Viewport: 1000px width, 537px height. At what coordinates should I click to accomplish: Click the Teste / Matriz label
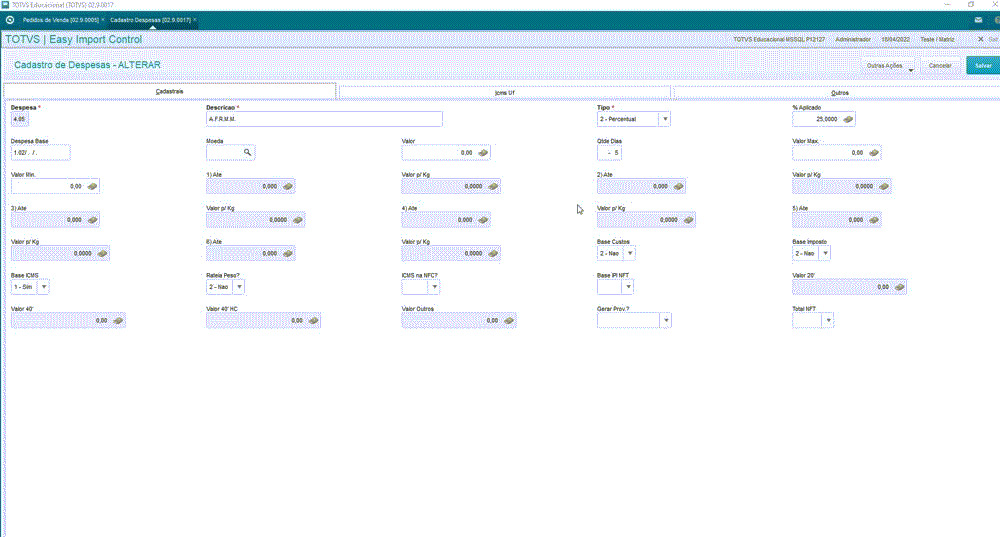coord(937,40)
